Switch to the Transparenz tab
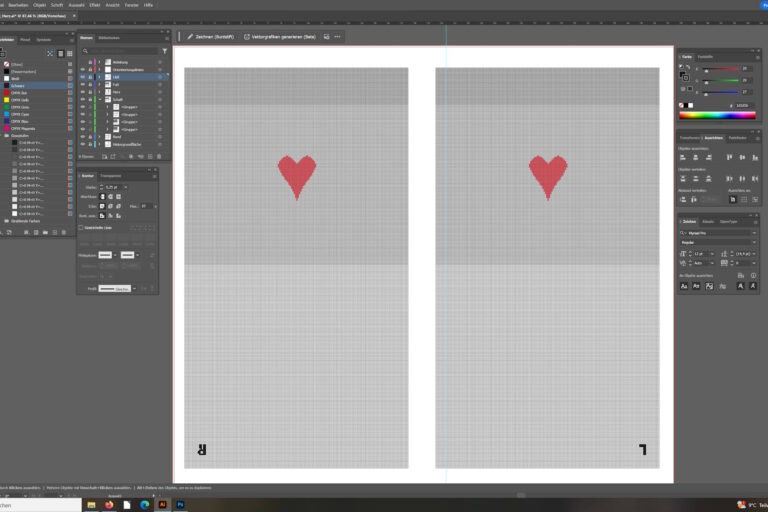 pos(111,176)
